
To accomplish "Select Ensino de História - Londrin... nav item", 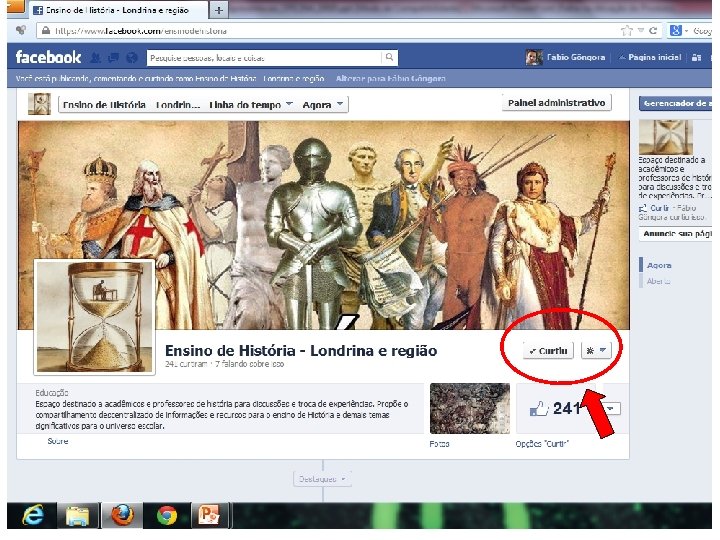I will [131, 105].
